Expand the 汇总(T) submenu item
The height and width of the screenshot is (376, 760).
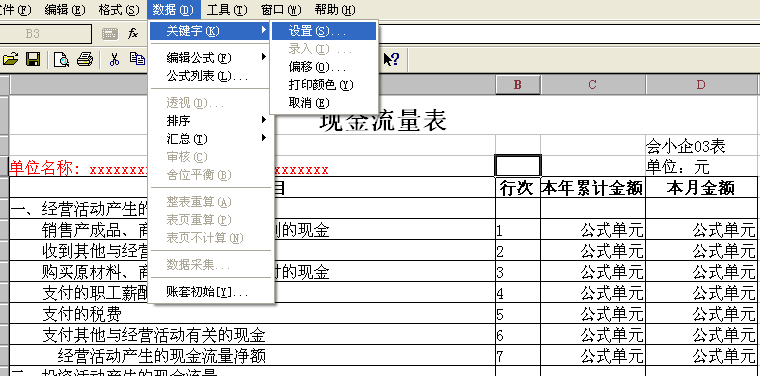tap(210, 139)
